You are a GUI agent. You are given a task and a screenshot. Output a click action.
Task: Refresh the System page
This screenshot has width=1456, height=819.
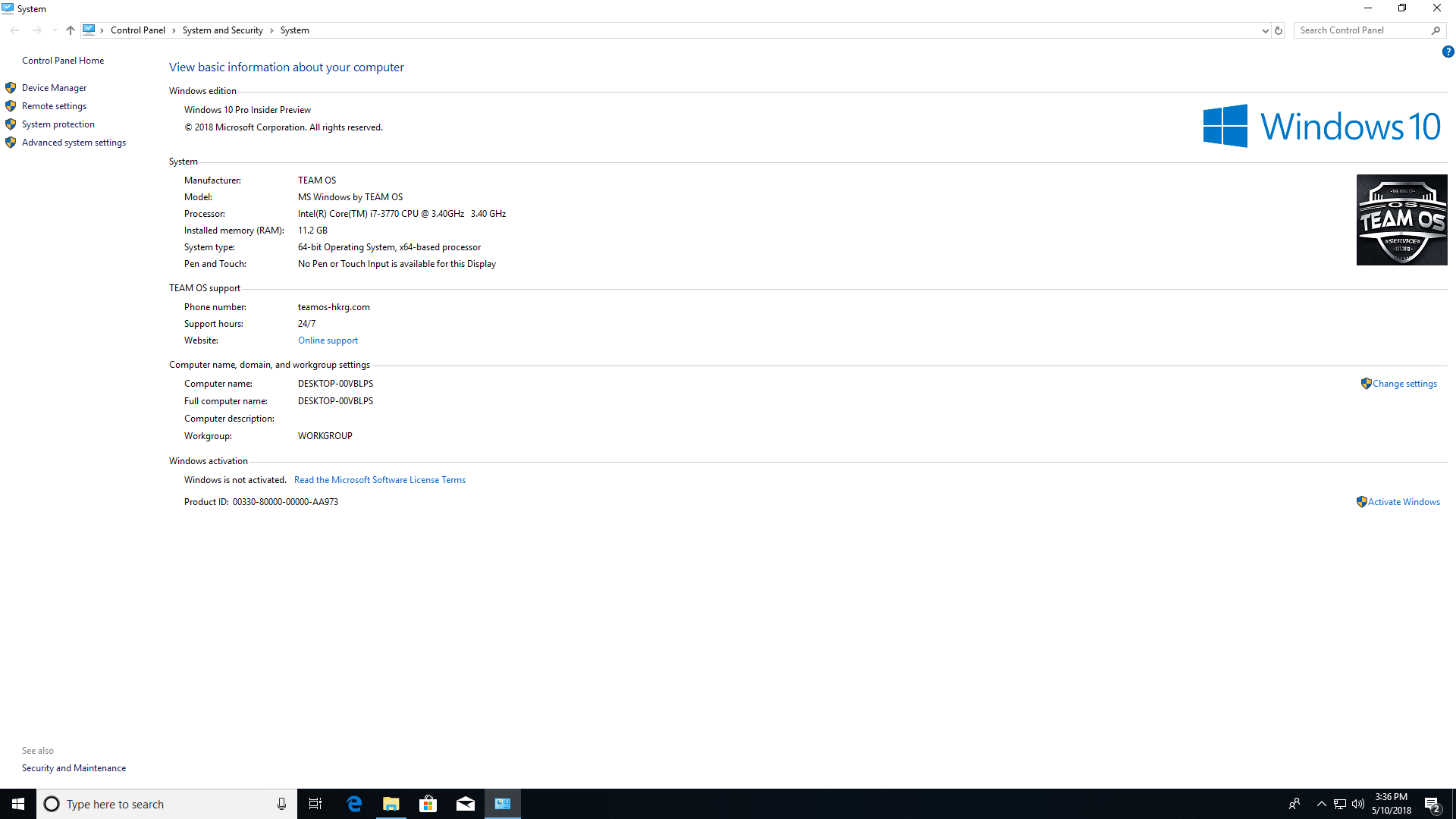[1279, 30]
